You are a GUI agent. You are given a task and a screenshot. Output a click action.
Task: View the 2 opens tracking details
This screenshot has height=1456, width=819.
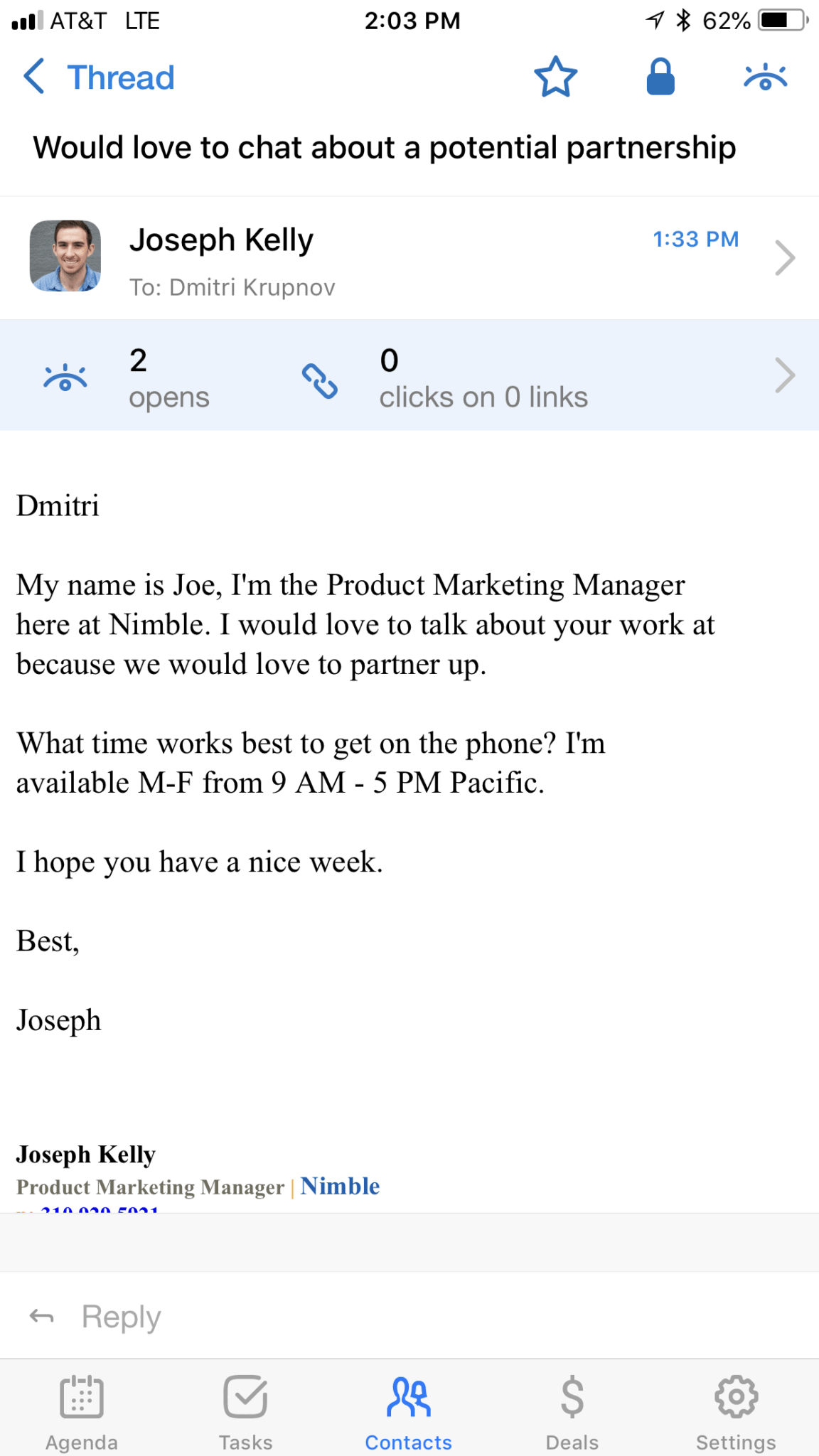[x=168, y=377]
